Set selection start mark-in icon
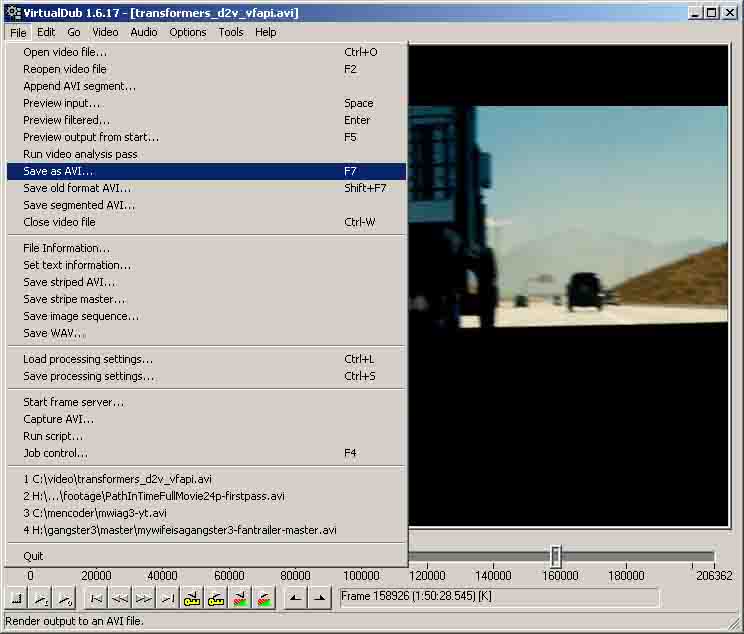This screenshot has height=634, width=744. click(295, 599)
